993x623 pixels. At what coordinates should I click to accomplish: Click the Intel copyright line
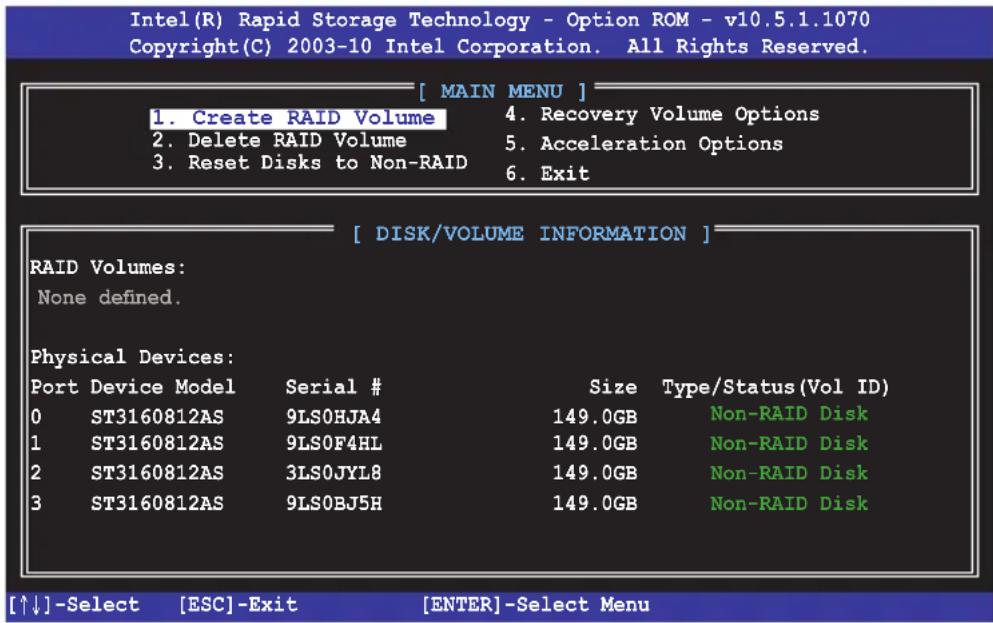click(x=498, y=46)
